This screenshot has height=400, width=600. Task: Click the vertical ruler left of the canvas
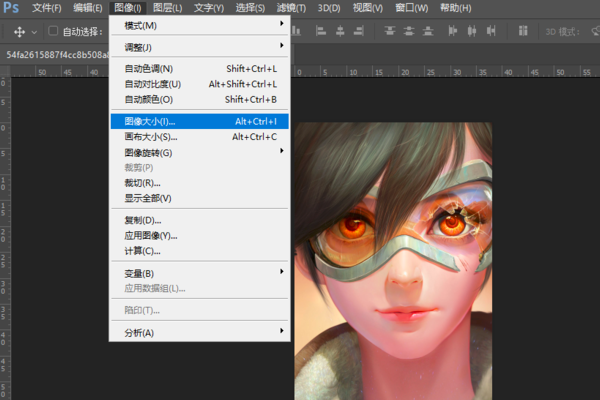5,238
